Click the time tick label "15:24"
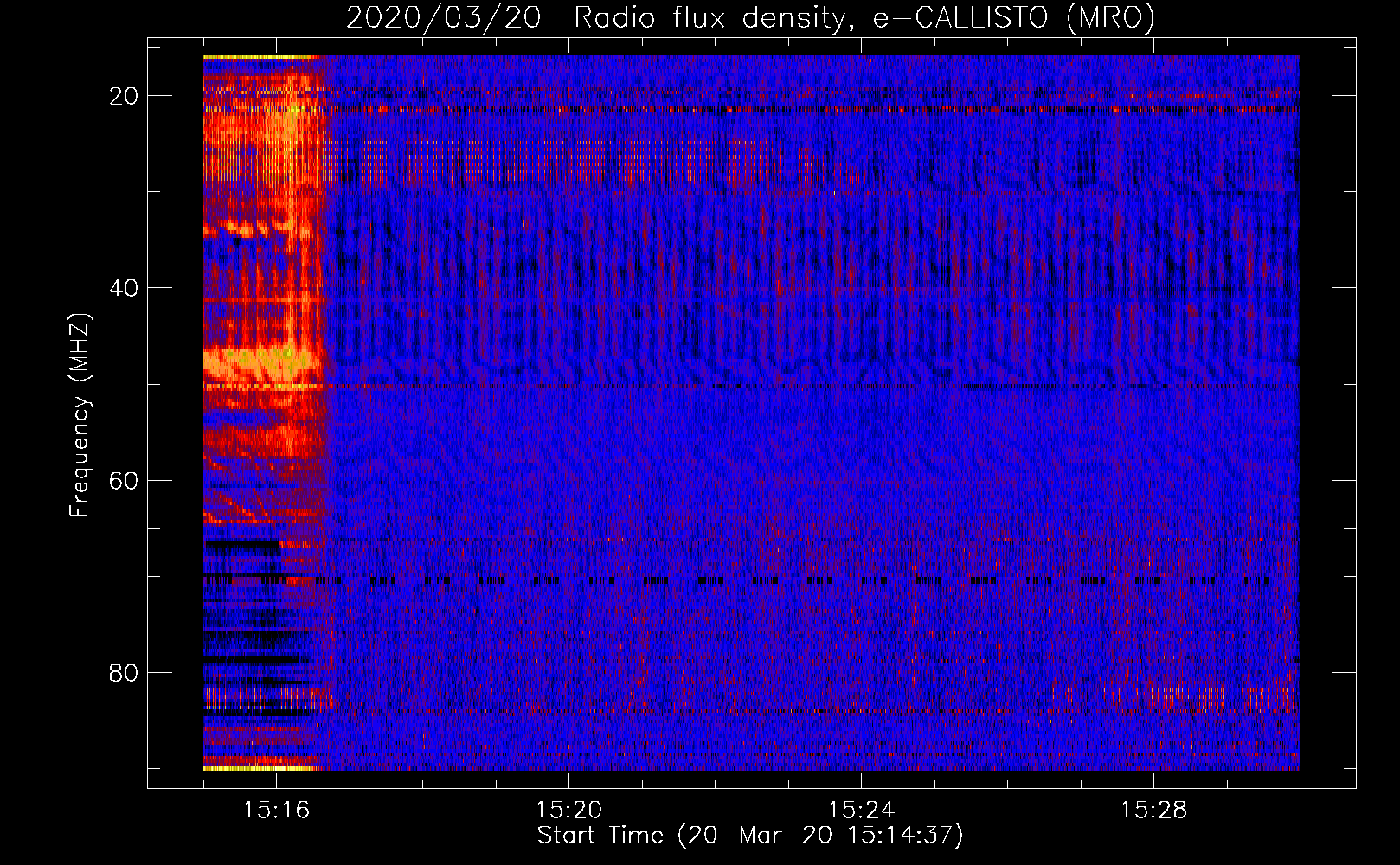Image resolution: width=1400 pixels, height=865 pixels. tap(861, 810)
